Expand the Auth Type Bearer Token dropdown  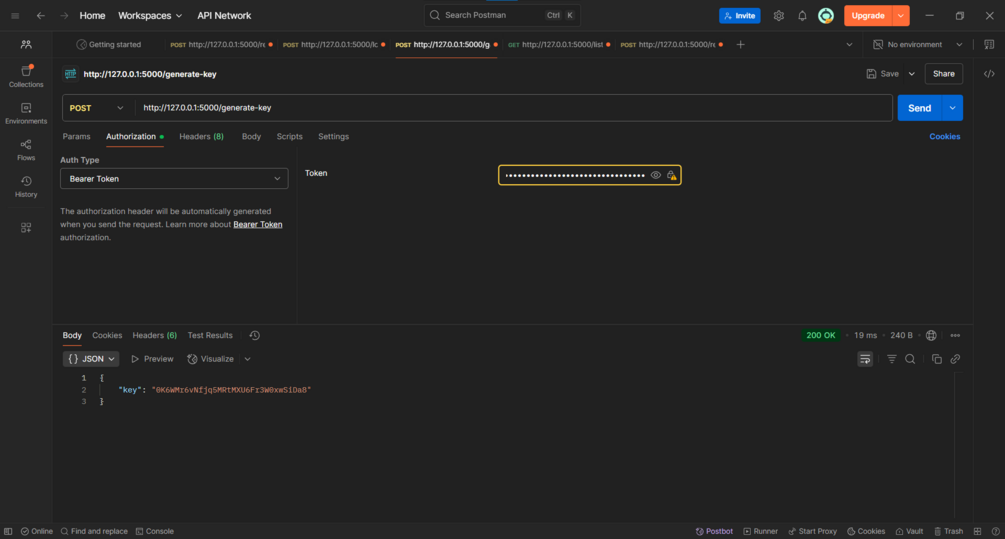(174, 179)
